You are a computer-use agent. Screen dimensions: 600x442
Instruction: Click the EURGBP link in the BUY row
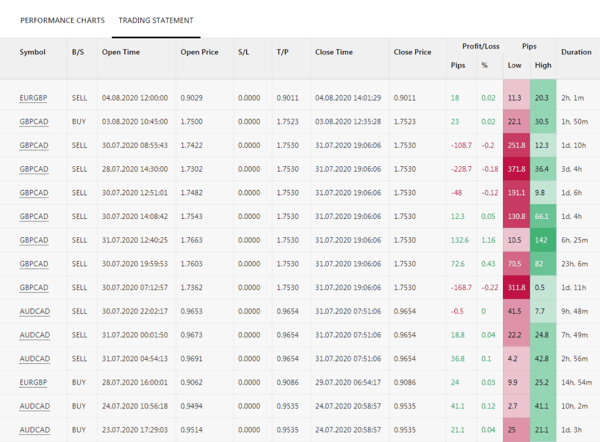coord(33,382)
